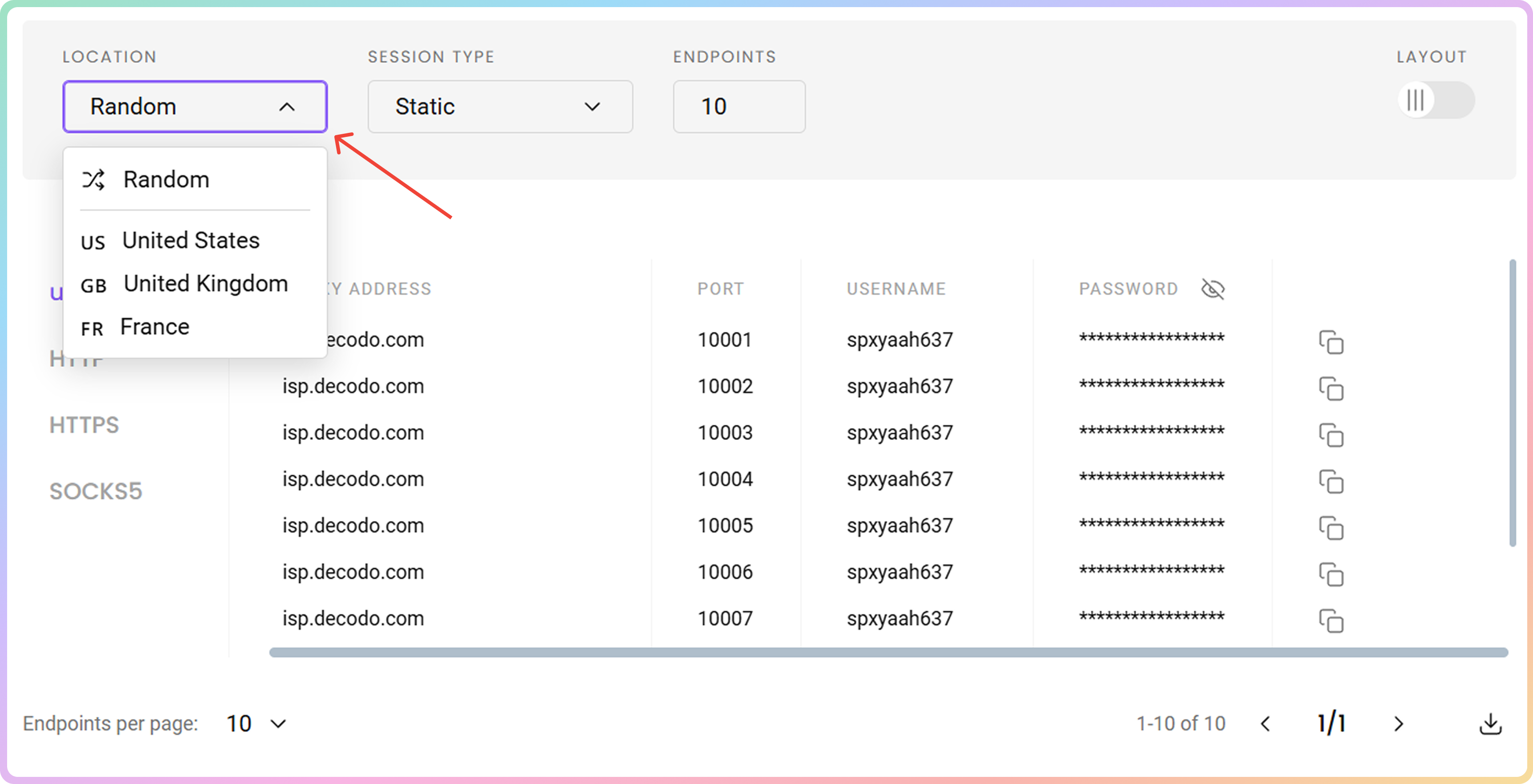Viewport: 1533px width, 784px height.
Task: Copy the endpoint row for port 10005
Action: coord(1331,528)
